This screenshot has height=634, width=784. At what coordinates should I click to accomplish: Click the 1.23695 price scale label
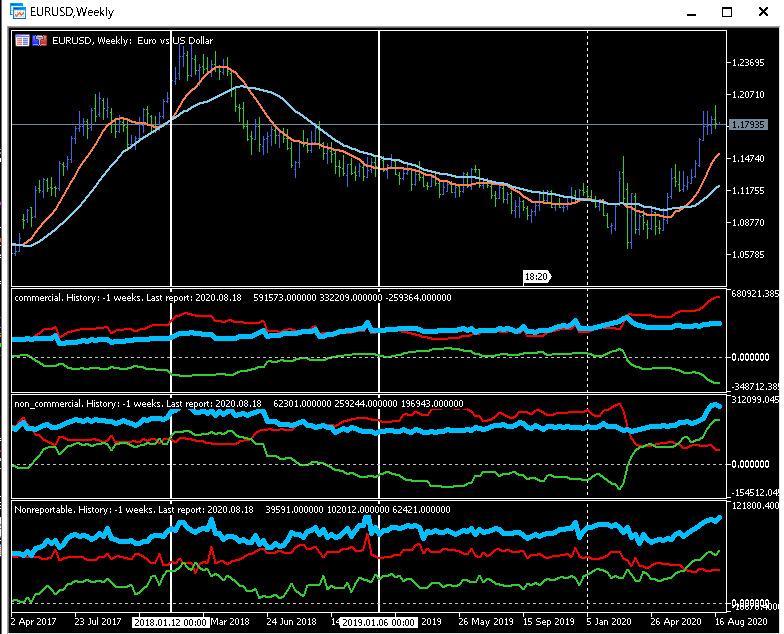tap(749, 63)
